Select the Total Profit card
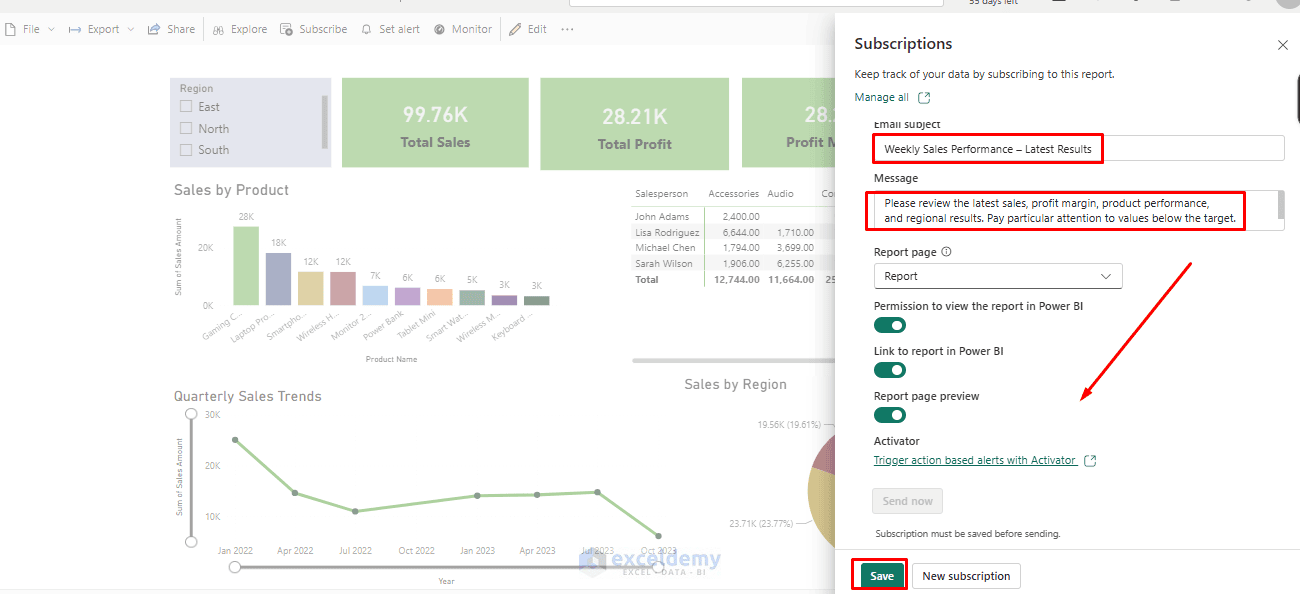 [634, 124]
